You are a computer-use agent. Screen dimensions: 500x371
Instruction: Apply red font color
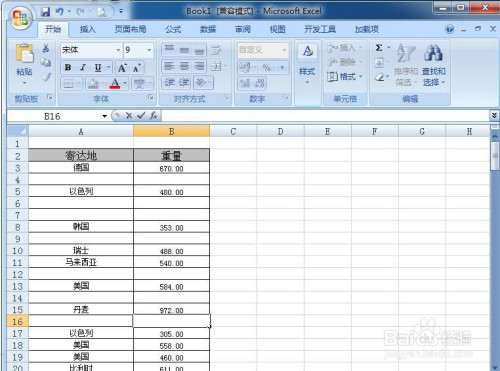click(x=115, y=83)
